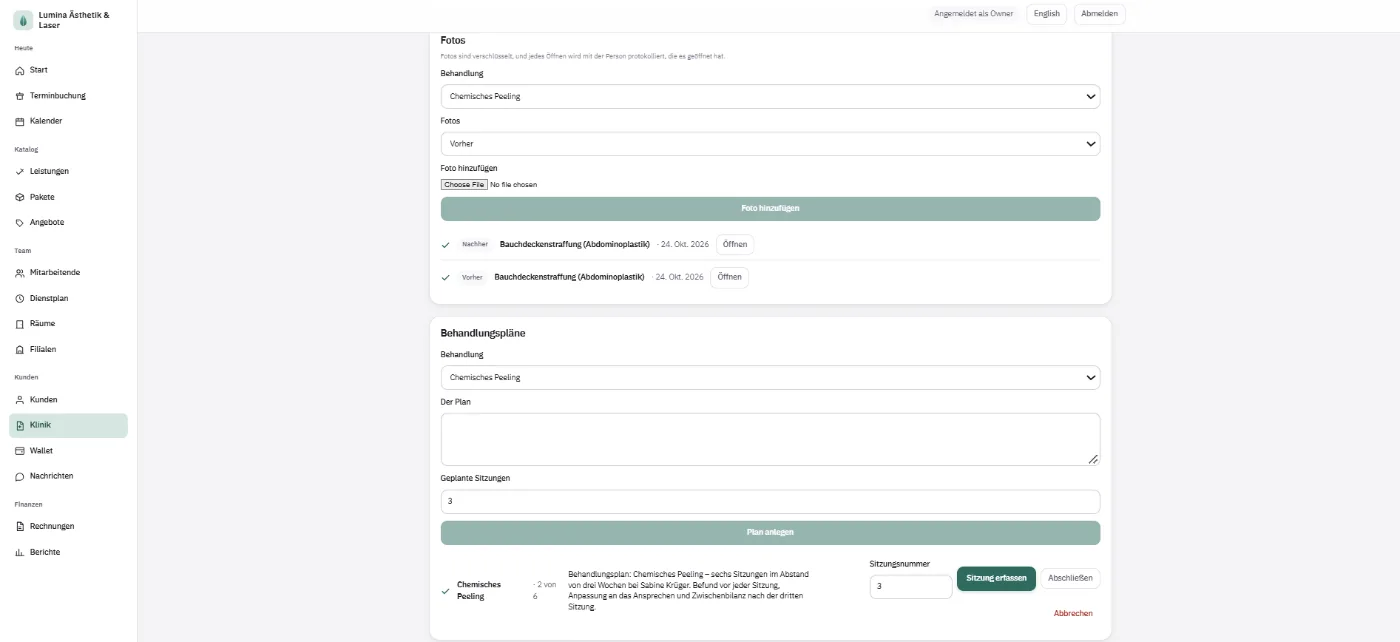Select Berichte in the sidebar

(68, 552)
